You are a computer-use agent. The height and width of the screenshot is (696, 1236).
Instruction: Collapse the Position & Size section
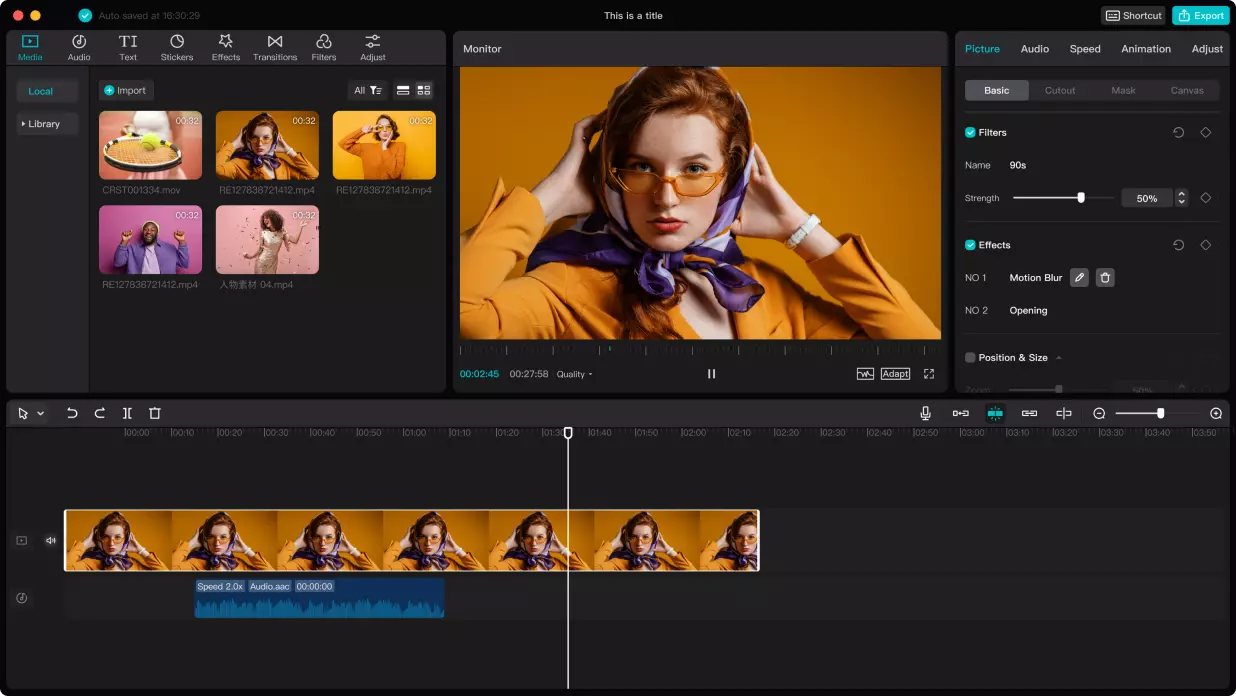(1059, 358)
